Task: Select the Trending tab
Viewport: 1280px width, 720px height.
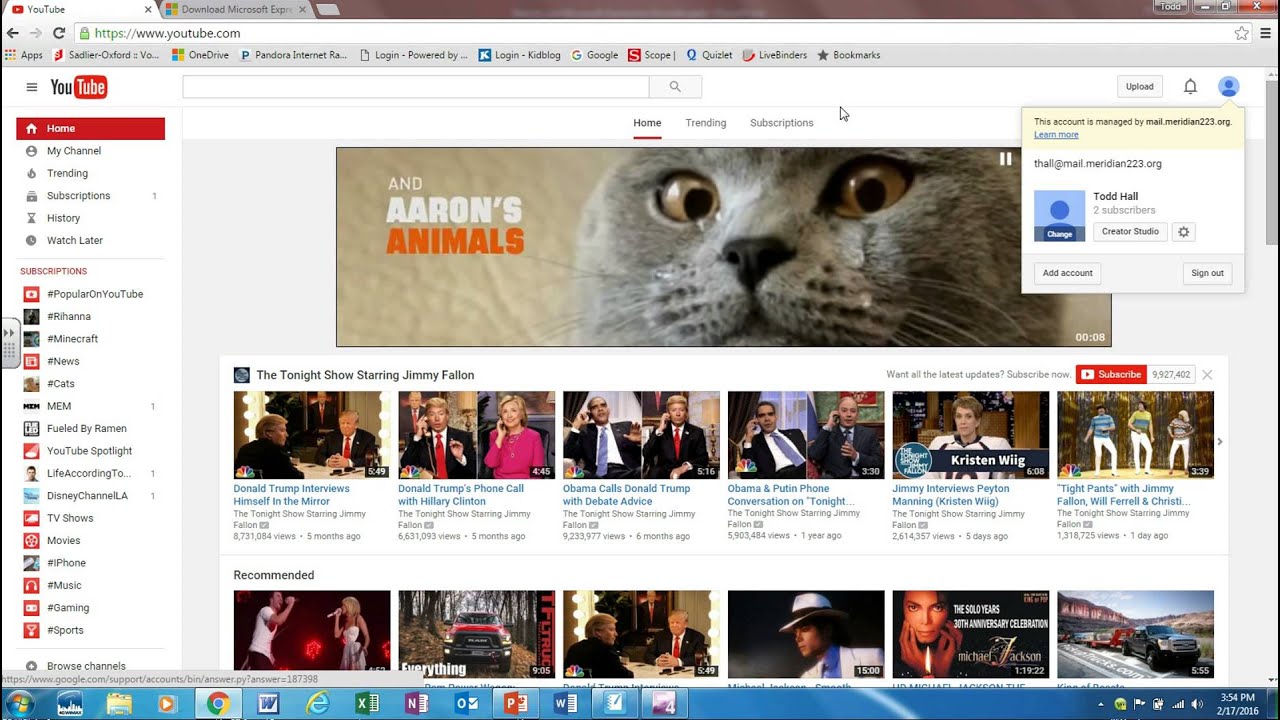Action: (706, 123)
